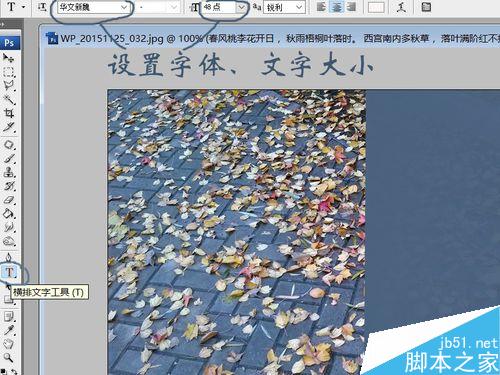Viewport: 500px width, 375px height.
Task: Select the Move tool
Action: pyautogui.click(x=9, y=58)
